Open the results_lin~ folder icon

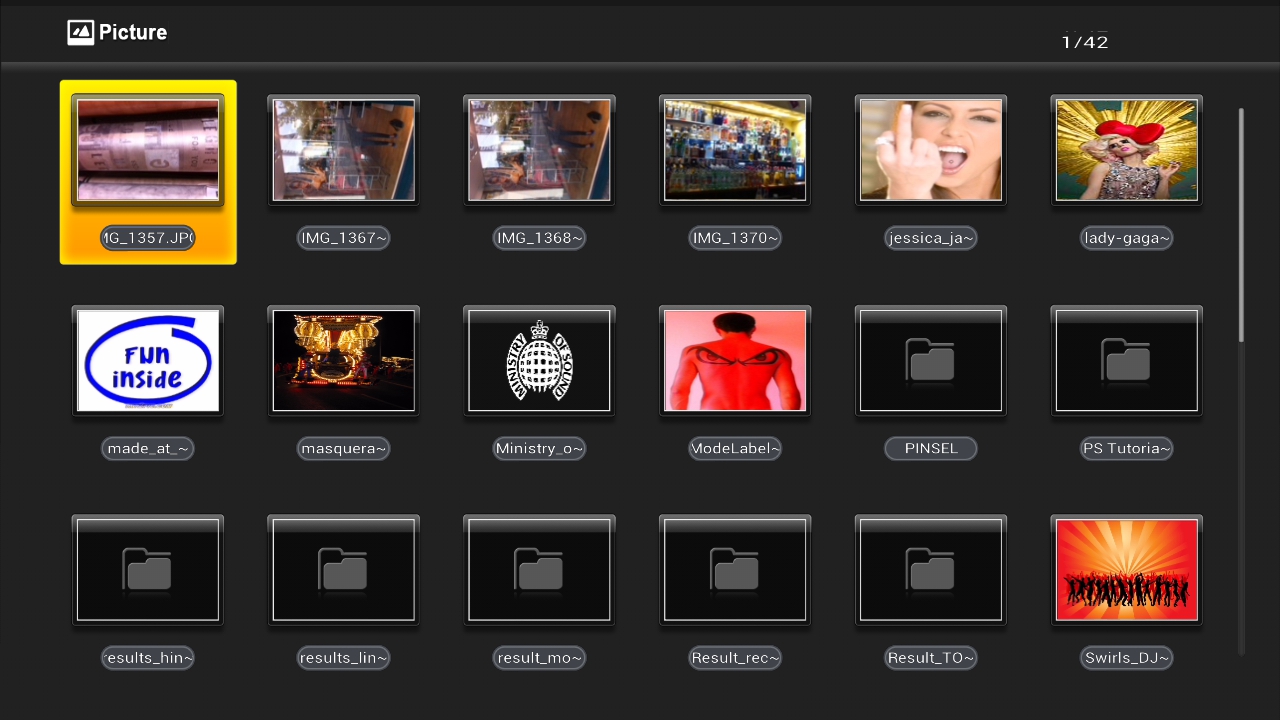[x=343, y=570]
